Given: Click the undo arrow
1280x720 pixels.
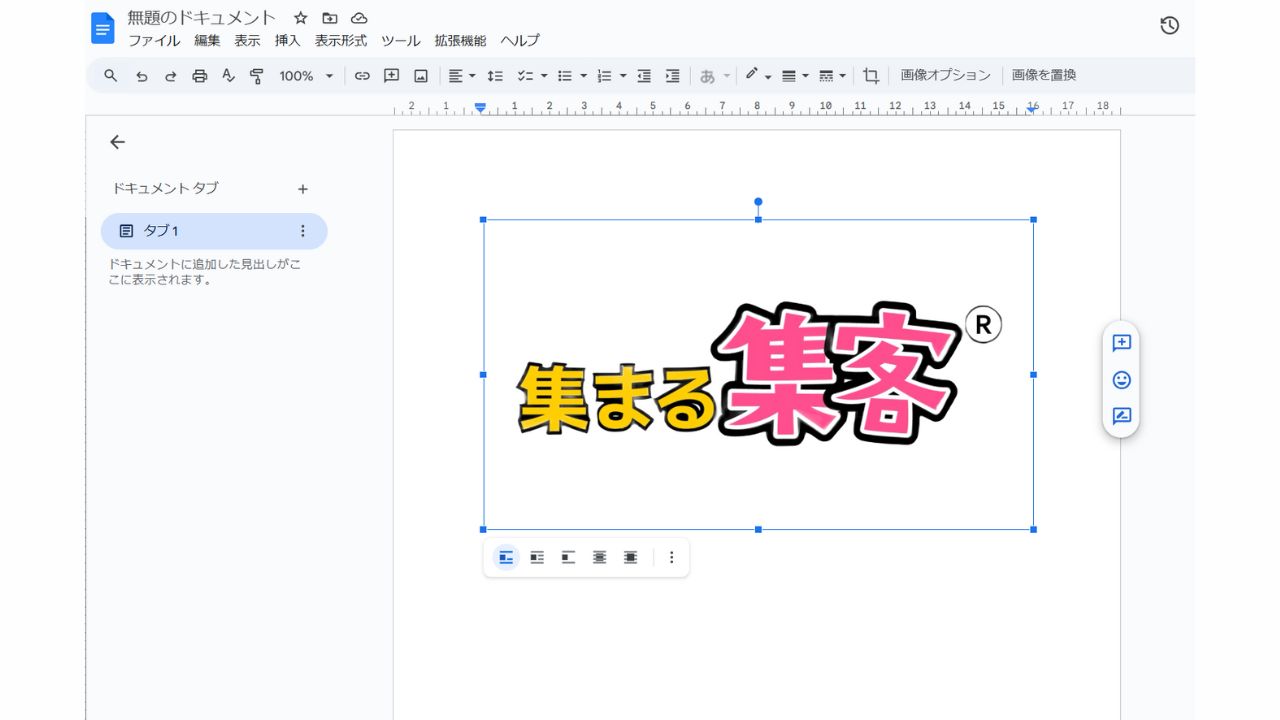Looking at the screenshot, I should (x=141, y=76).
